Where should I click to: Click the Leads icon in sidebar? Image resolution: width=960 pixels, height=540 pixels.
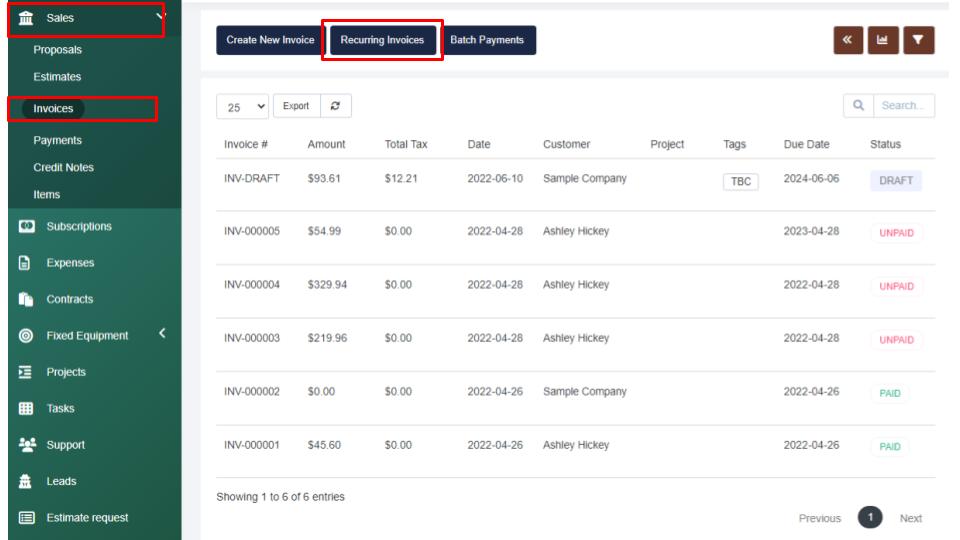[x=27, y=481]
